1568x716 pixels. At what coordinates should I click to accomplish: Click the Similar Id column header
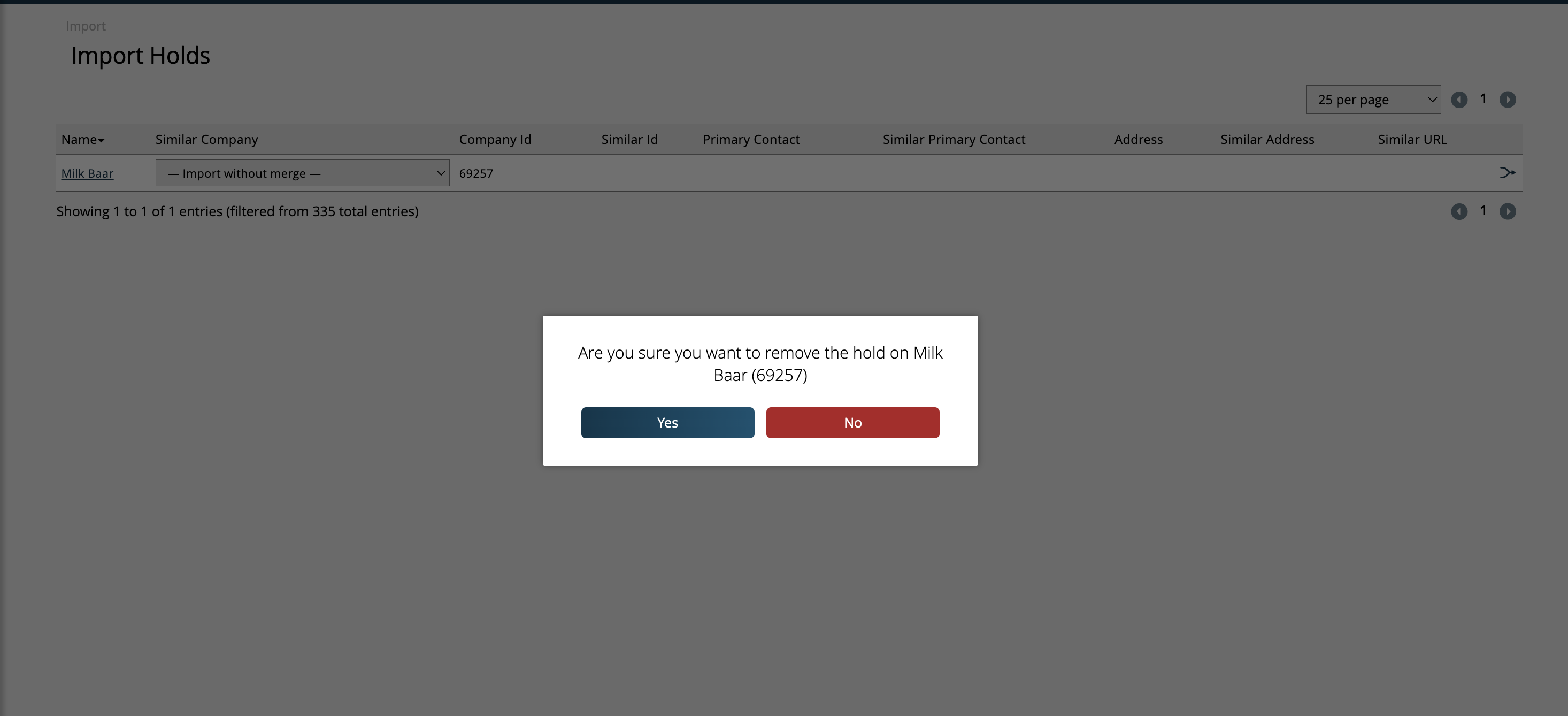coord(629,140)
